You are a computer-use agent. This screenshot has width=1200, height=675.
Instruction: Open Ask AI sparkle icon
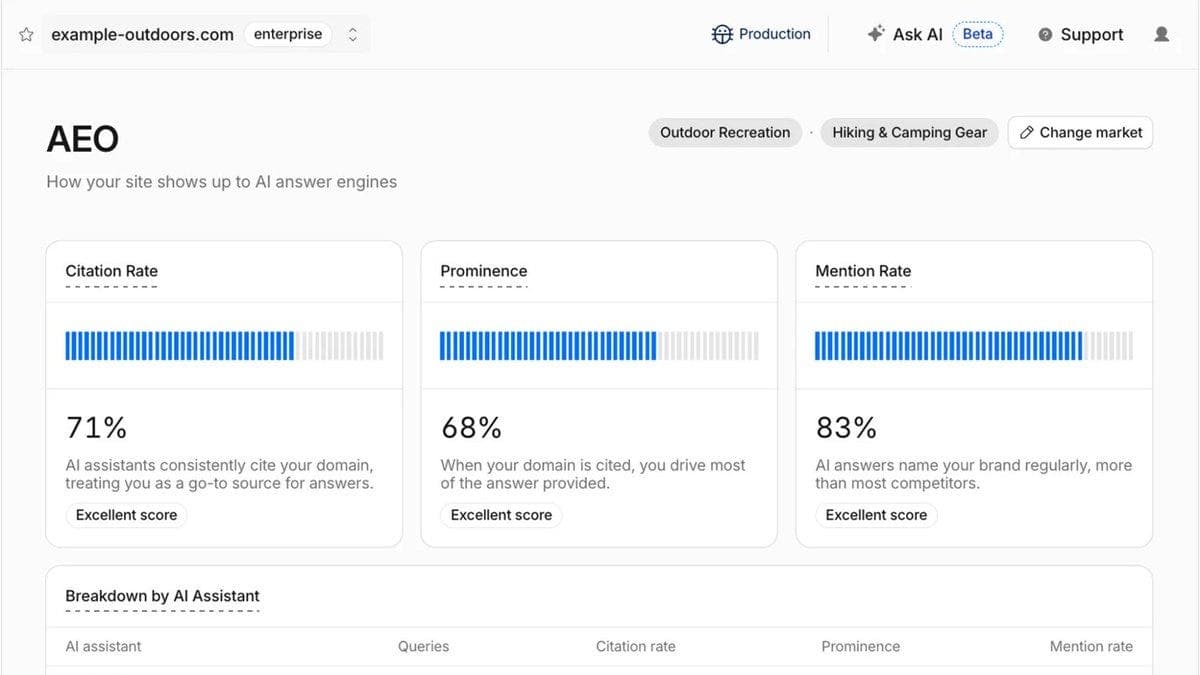coord(876,34)
